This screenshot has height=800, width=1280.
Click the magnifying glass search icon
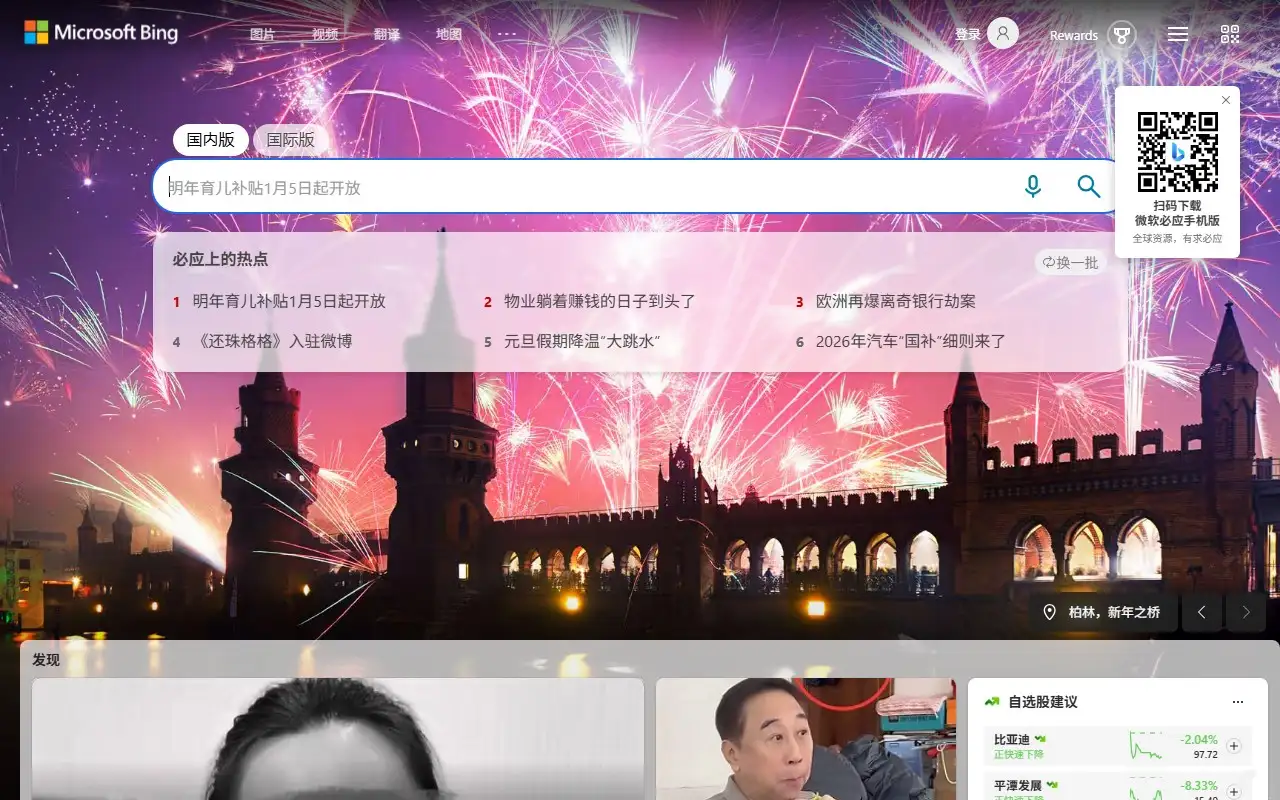tap(1088, 187)
